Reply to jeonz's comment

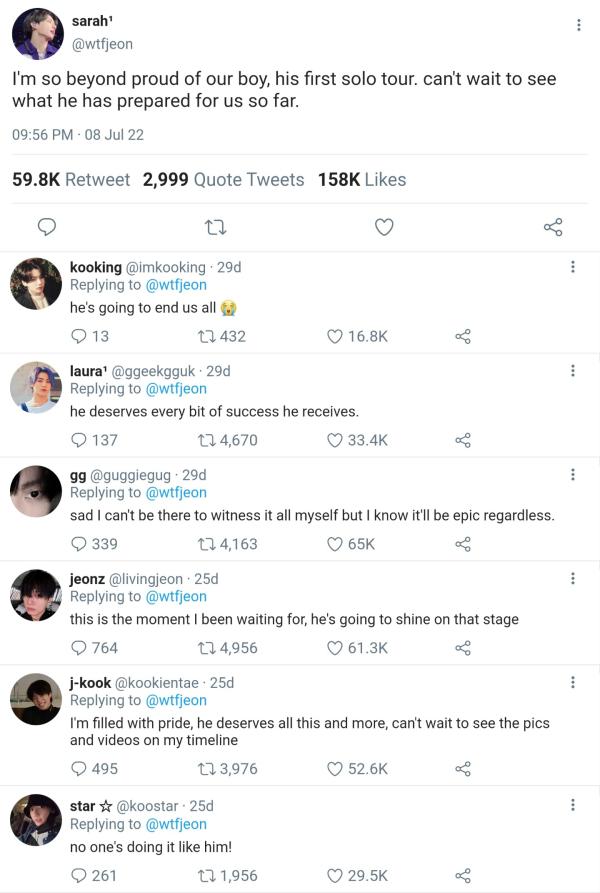[x=79, y=648]
